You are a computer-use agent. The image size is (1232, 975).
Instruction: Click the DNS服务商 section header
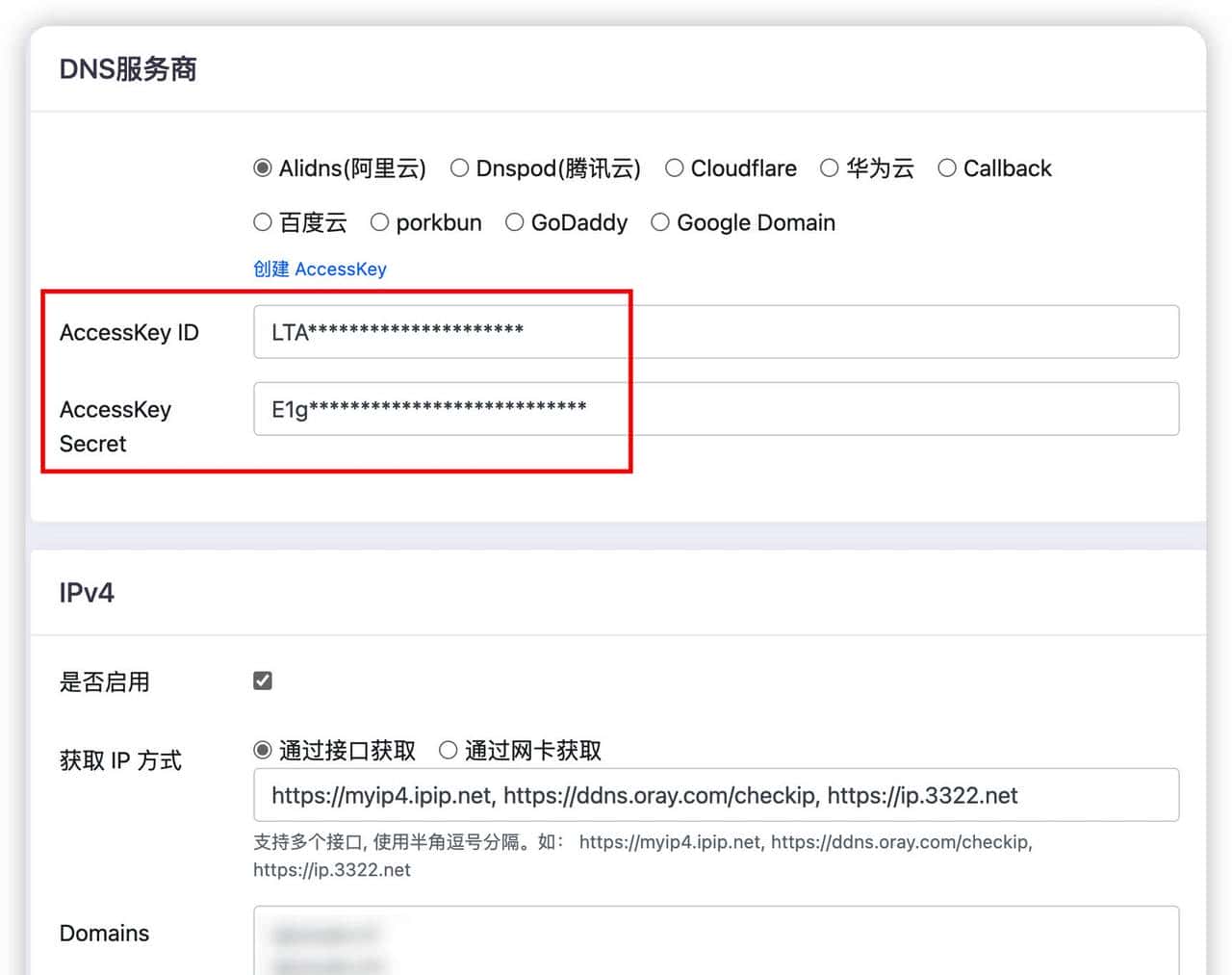[x=128, y=68]
